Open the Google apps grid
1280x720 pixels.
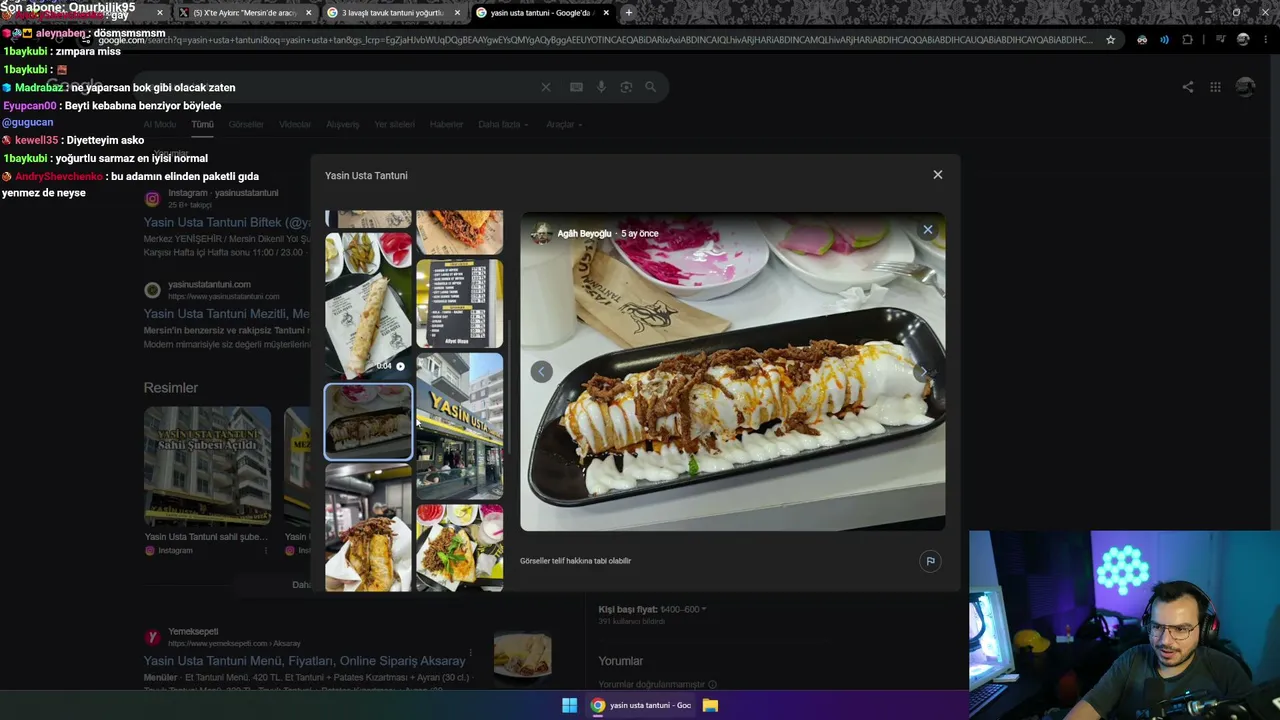(x=1215, y=87)
